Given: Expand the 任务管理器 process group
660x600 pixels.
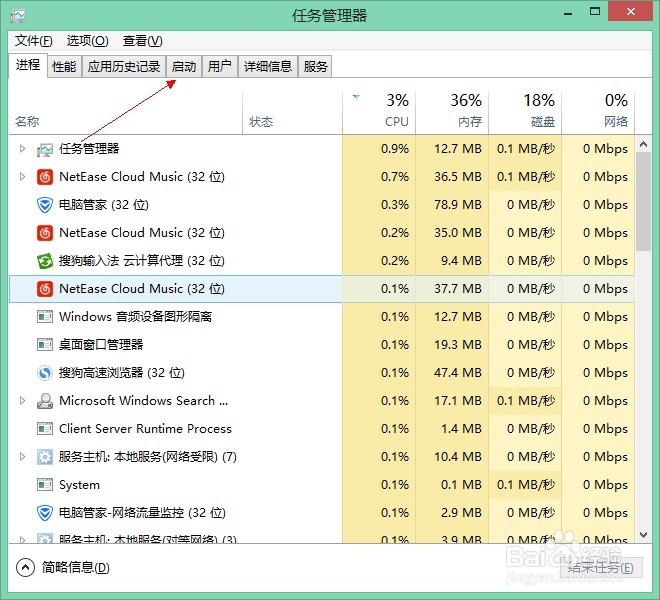Looking at the screenshot, I should [22, 149].
